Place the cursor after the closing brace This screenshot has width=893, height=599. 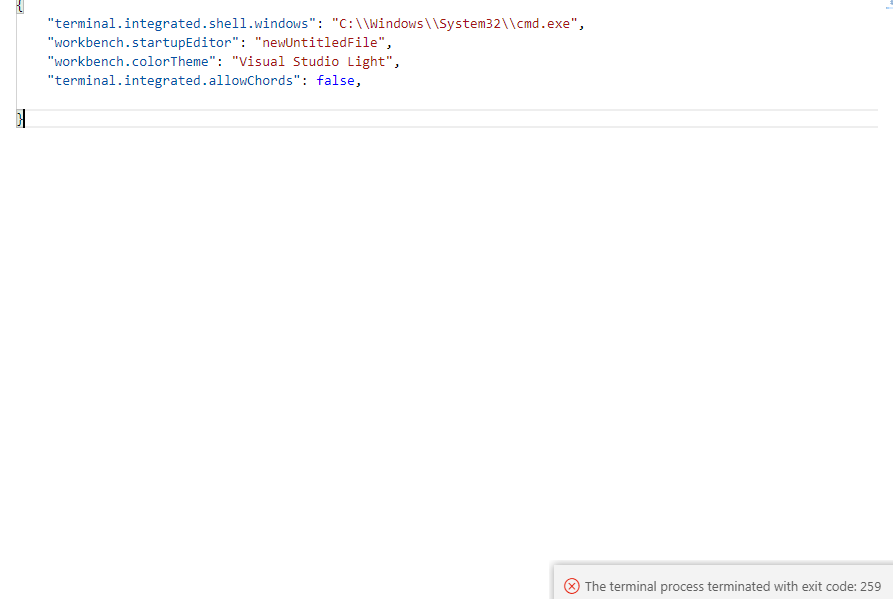pyautogui.click(x=24, y=118)
